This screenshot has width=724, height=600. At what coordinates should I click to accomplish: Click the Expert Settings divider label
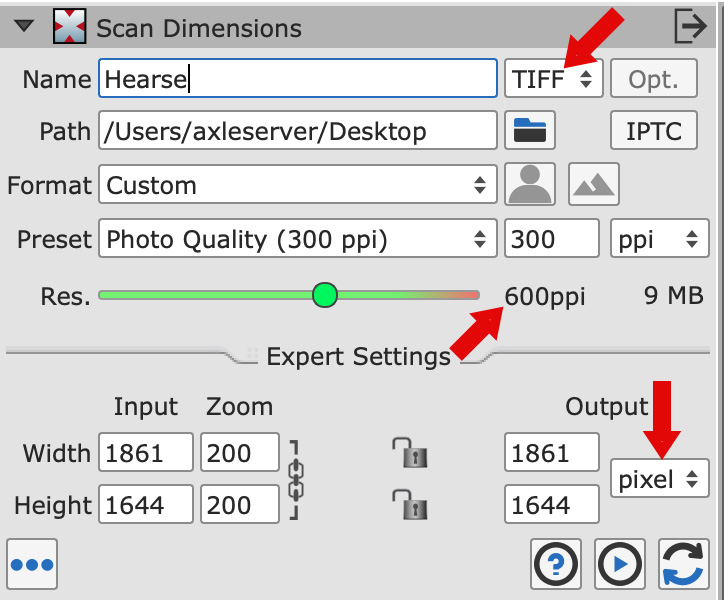[358, 357]
